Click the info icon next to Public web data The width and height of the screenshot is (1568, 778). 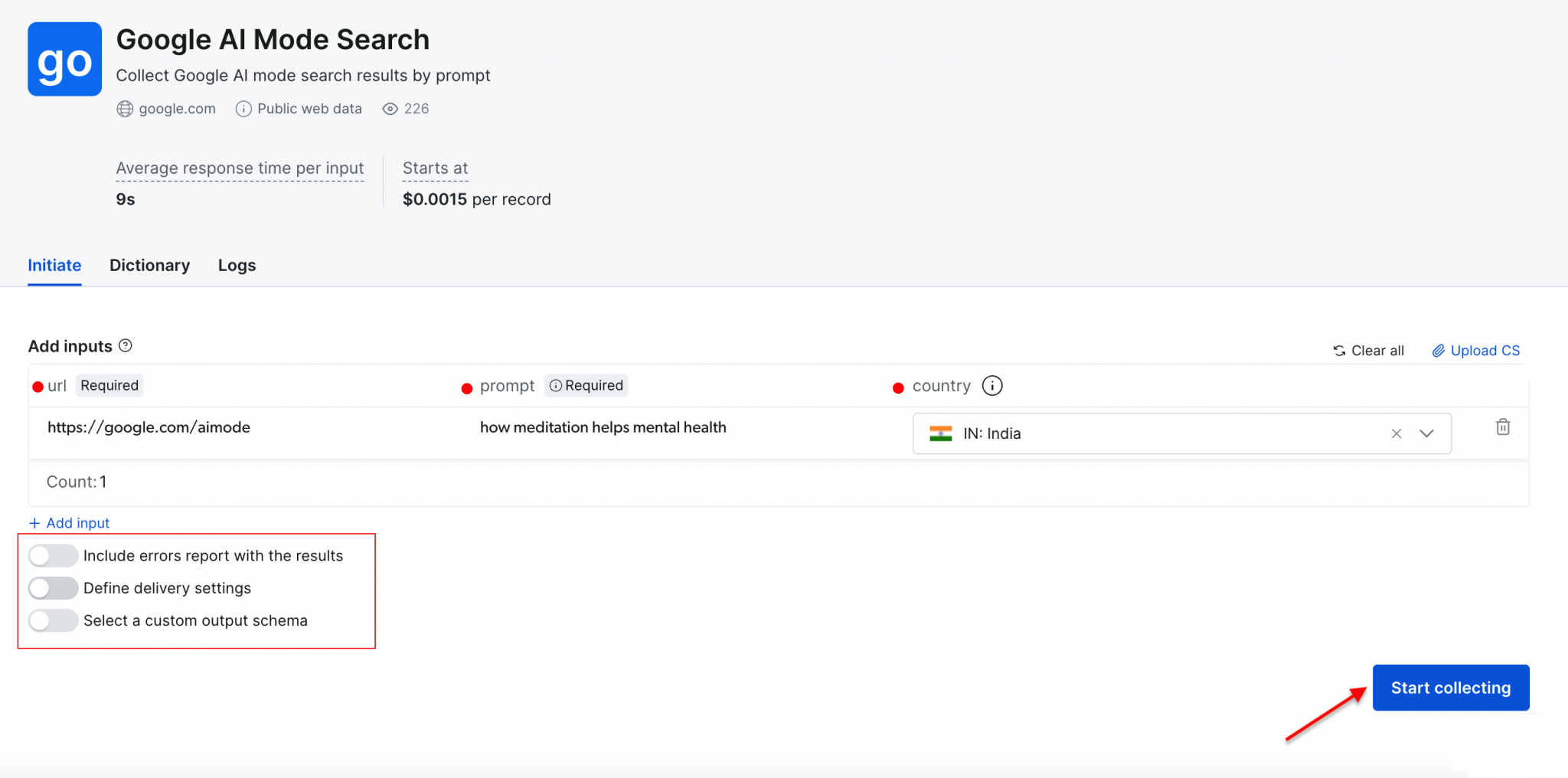(243, 109)
